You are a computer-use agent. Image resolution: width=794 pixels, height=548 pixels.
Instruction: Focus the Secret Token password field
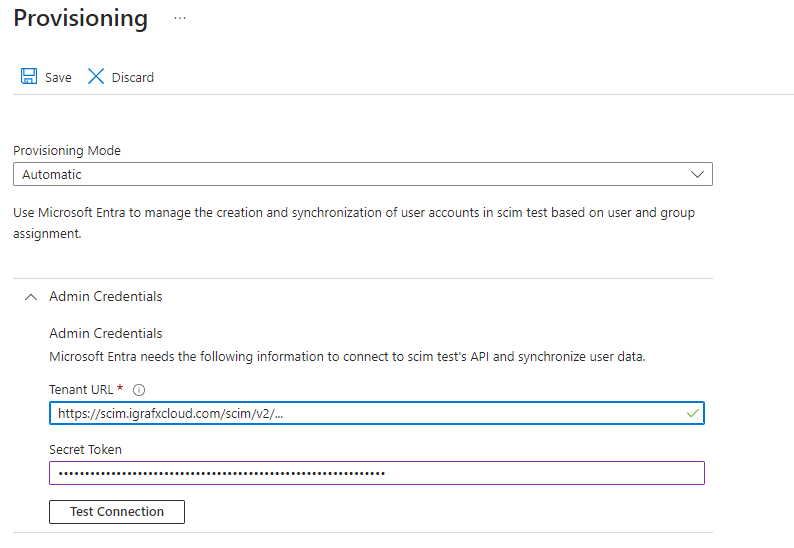click(x=376, y=473)
